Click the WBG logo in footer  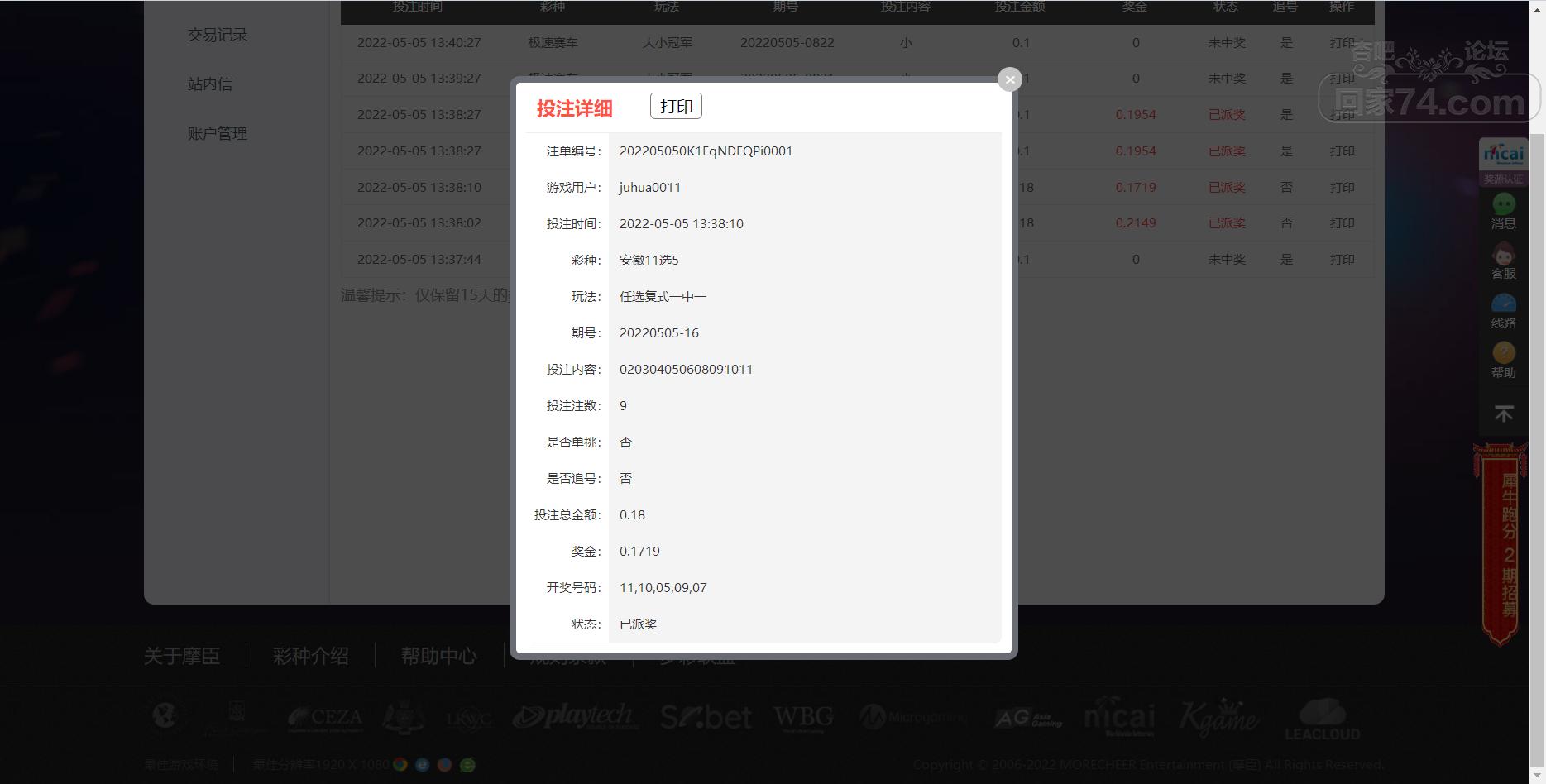[x=803, y=717]
